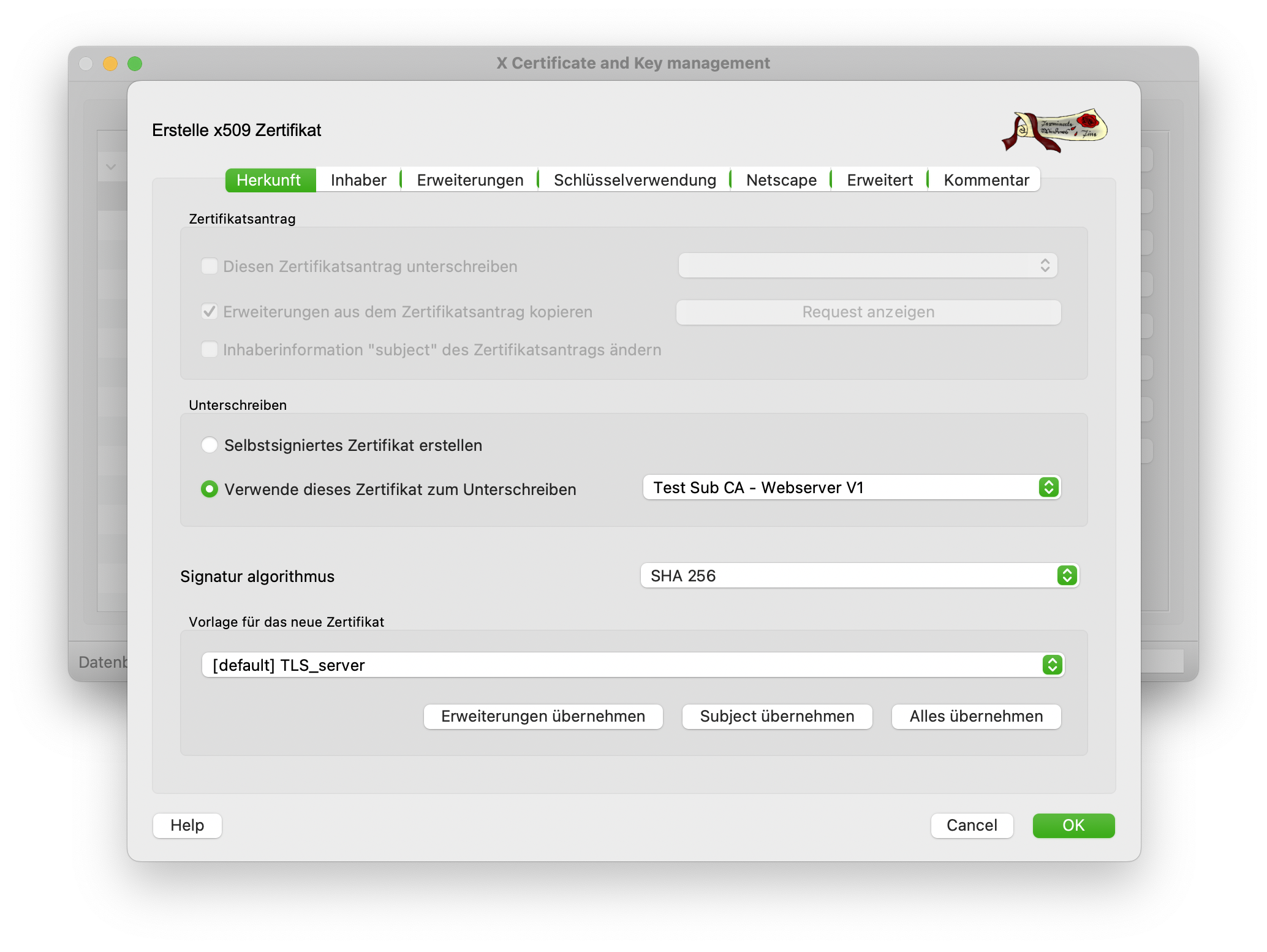Screen dimensions: 1267x952
Task: Open the Erweitert tab
Action: [x=879, y=179]
